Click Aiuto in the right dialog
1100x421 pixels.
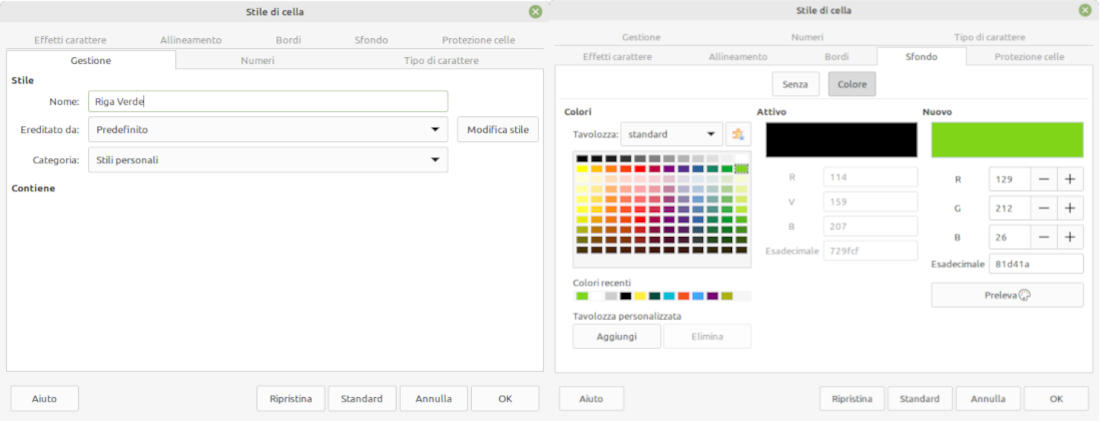[591, 399]
